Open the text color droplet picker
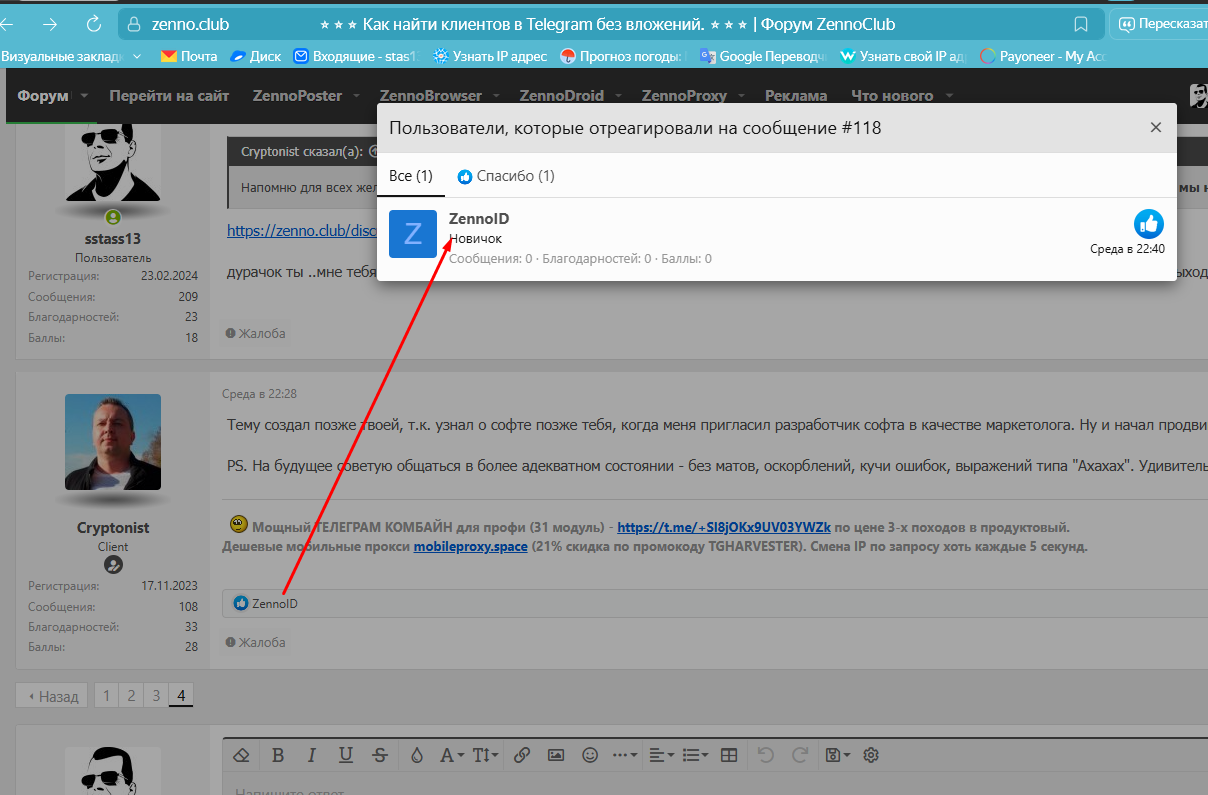 click(417, 755)
